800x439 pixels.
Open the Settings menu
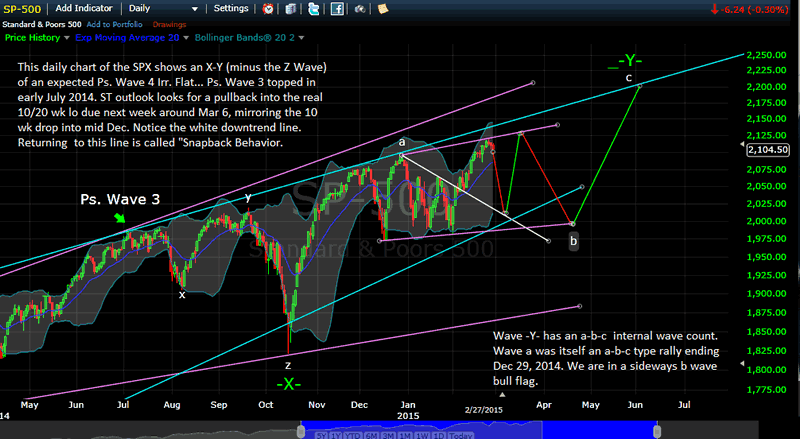click(232, 8)
